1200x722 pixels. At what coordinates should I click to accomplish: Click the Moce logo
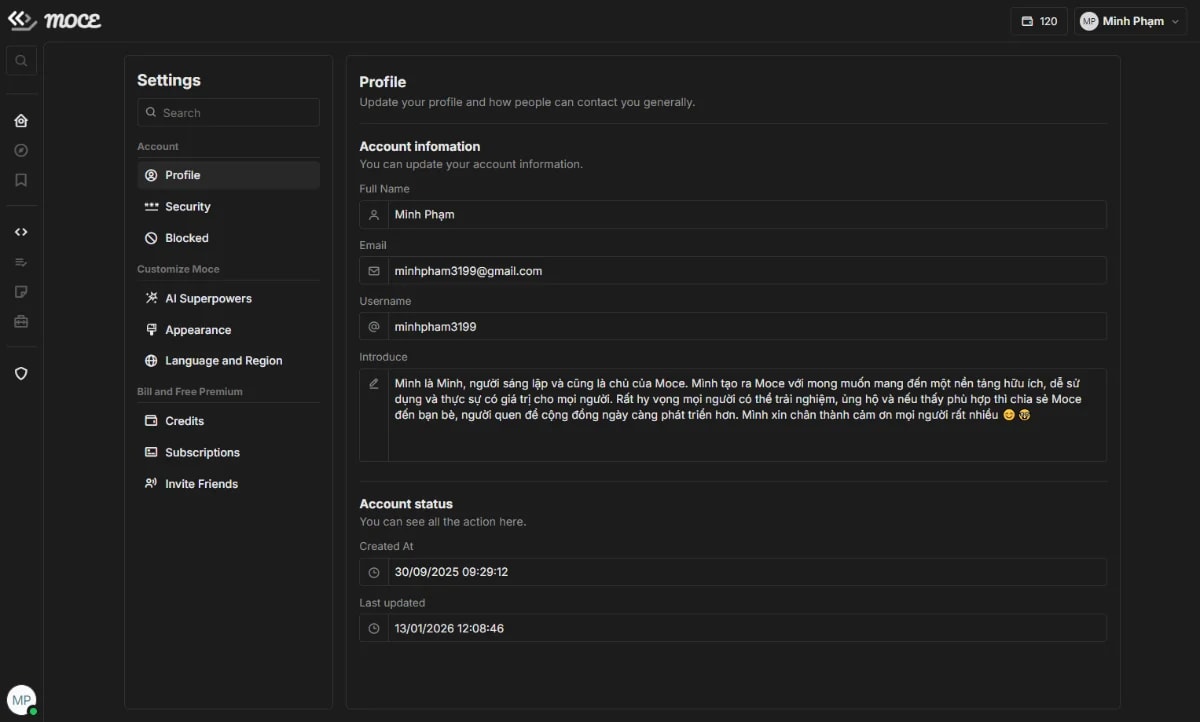click(x=55, y=20)
